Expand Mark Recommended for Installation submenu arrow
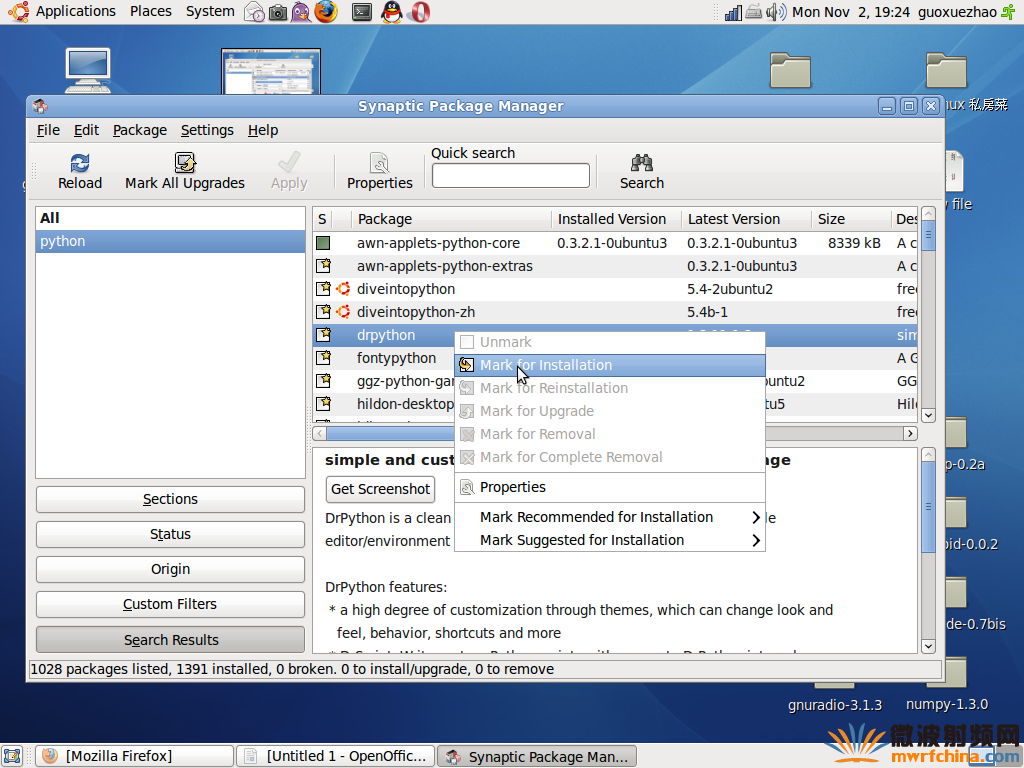Viewport: 1024px width, 768px height. click(756, 517)
